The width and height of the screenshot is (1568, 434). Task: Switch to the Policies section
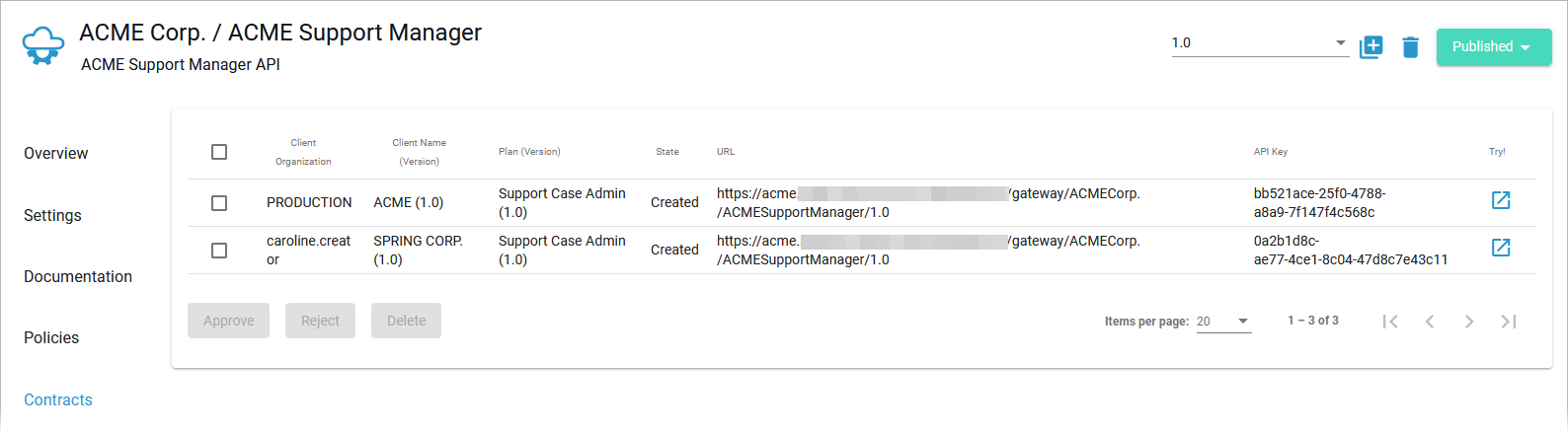point(51,337)
